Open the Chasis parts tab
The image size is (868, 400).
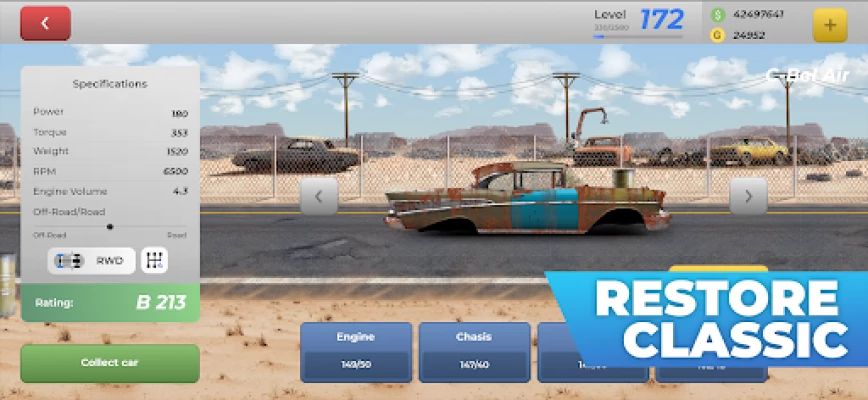[474, 351]
